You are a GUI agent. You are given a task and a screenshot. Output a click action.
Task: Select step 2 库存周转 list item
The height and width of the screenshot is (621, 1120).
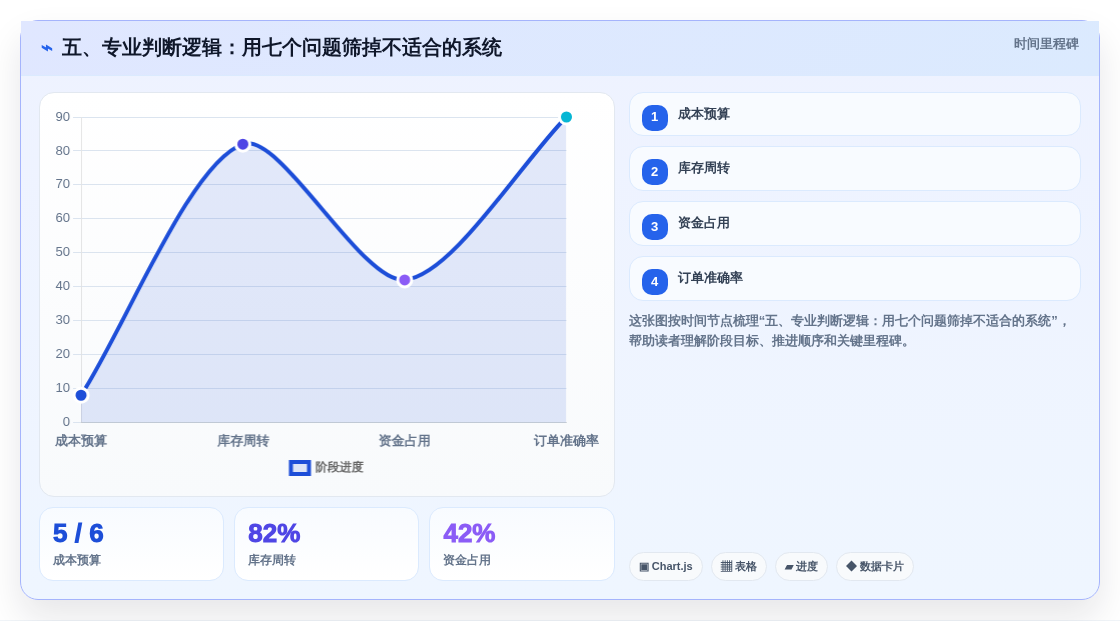click(854, 169)
